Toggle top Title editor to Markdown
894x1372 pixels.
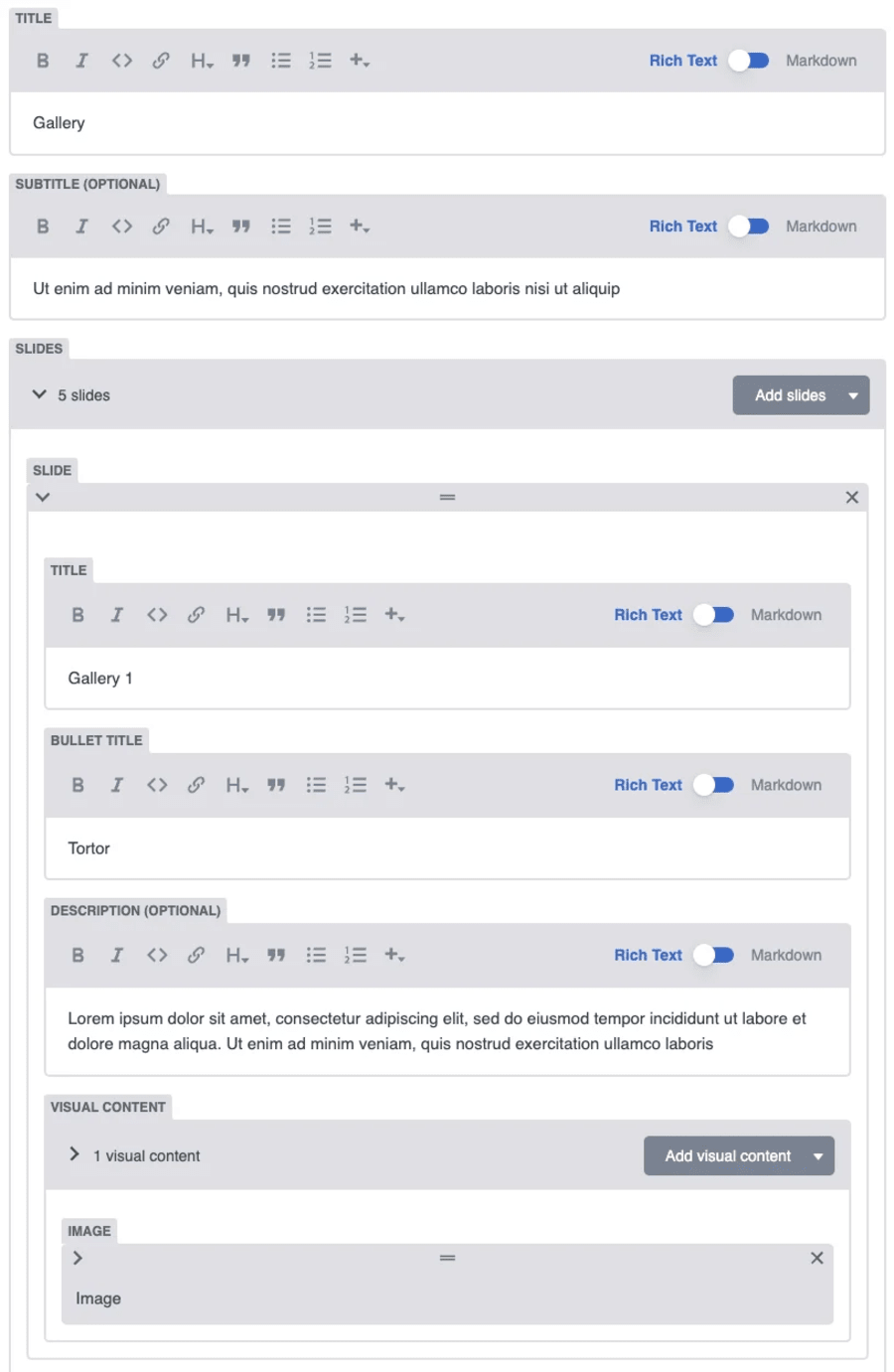(x=748, y=61)
